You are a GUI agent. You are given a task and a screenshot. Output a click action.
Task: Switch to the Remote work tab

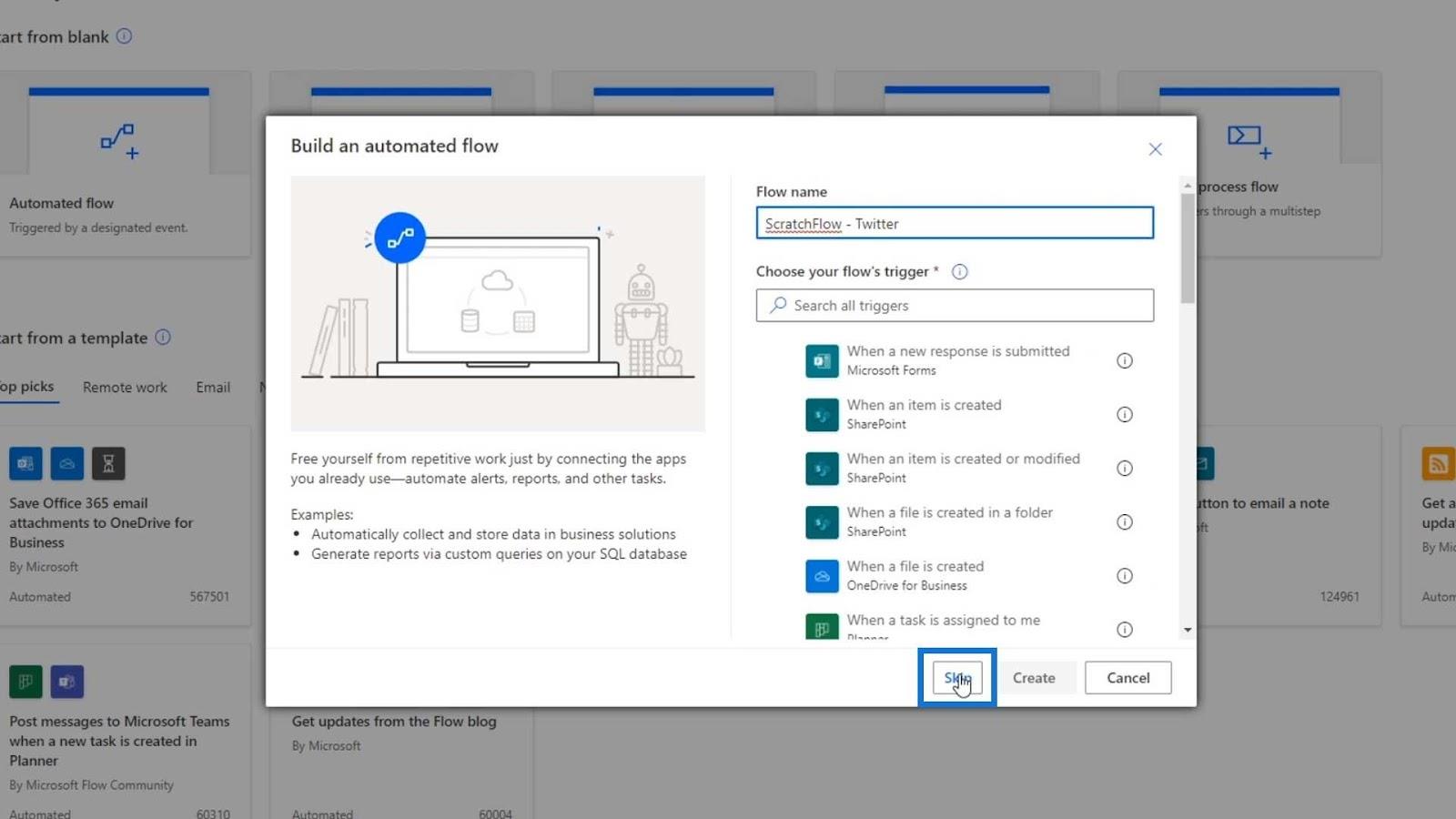pos(125,387)
